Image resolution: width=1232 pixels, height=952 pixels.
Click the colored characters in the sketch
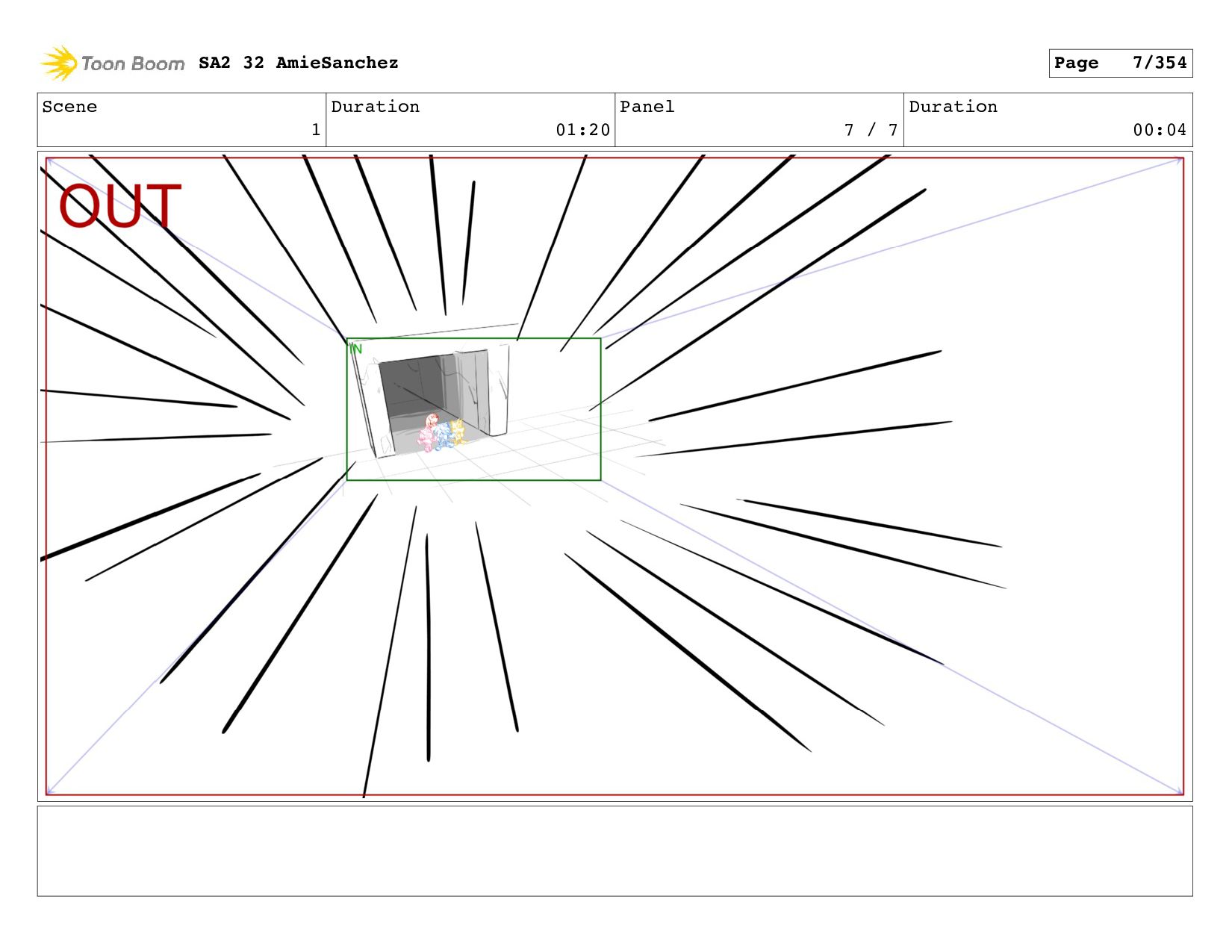pyautogui.click(x=442, y=433)
